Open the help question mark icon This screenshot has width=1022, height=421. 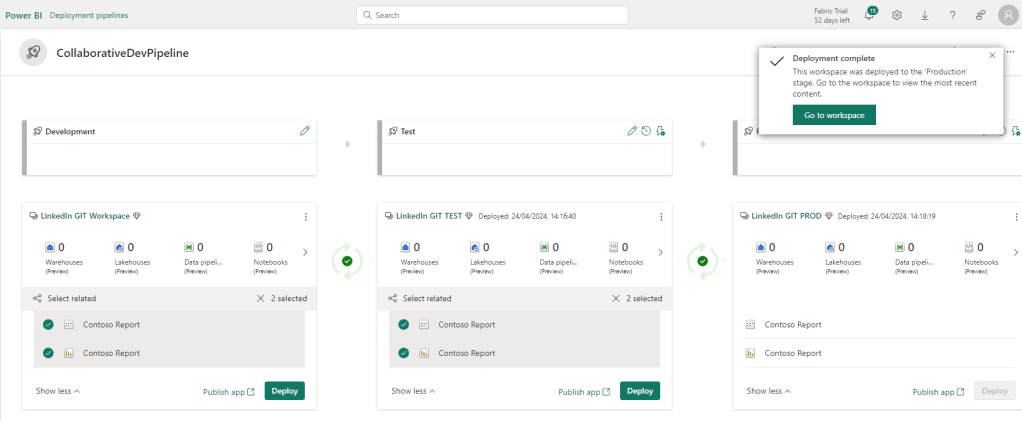[x=952, y=15]
